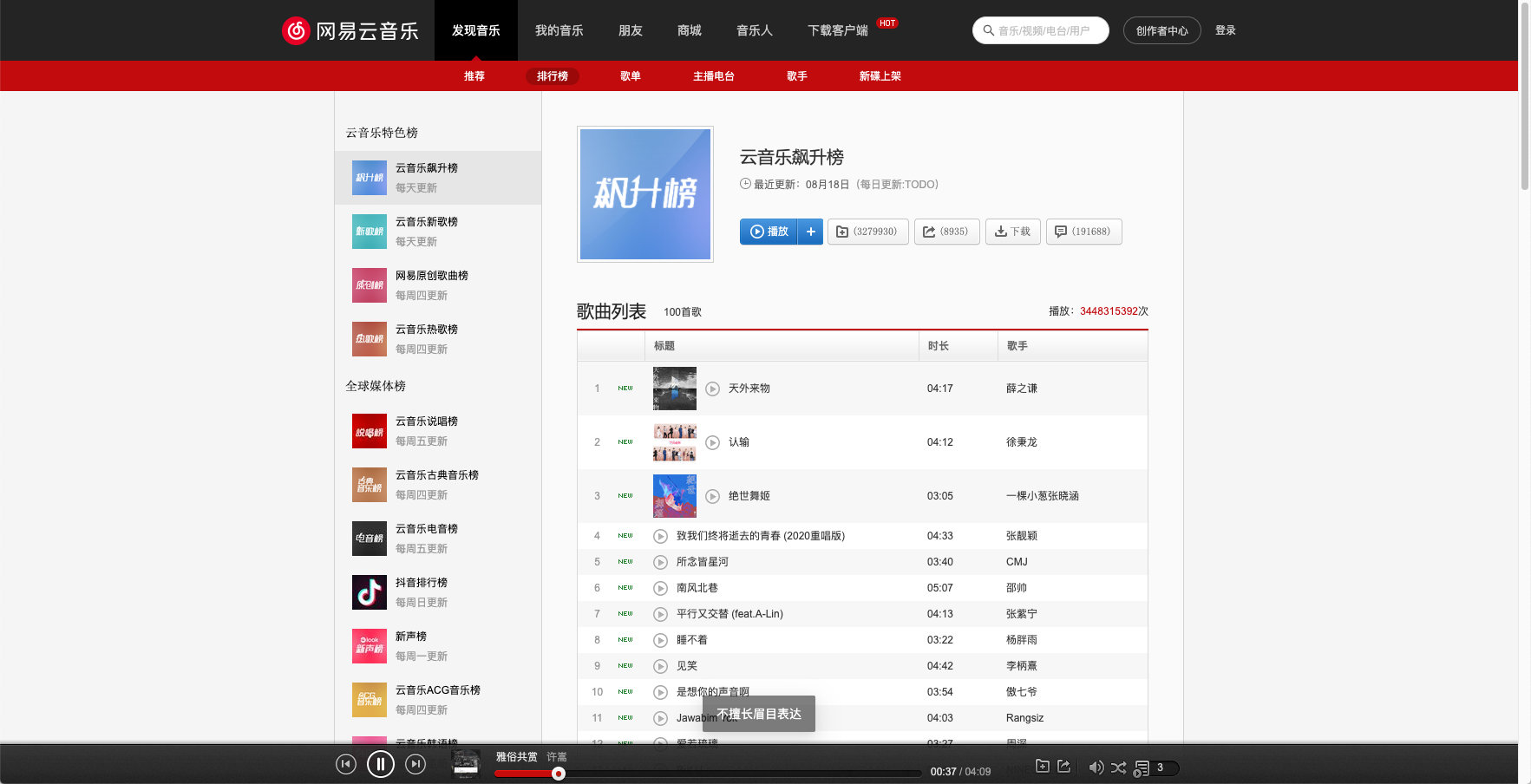Select the 排行榜 sub-navigation tab
1531x784 pixels.
553,76
